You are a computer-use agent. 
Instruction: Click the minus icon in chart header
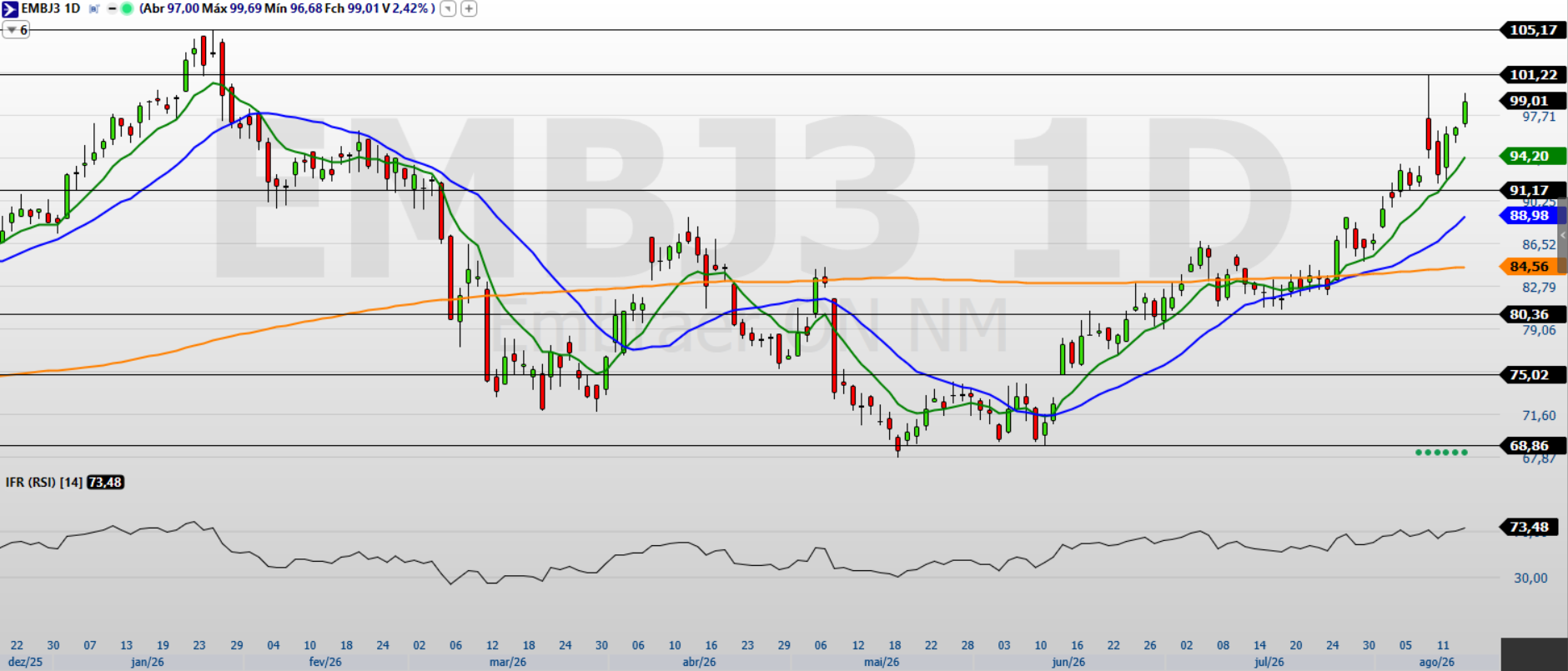pos(113,9)
